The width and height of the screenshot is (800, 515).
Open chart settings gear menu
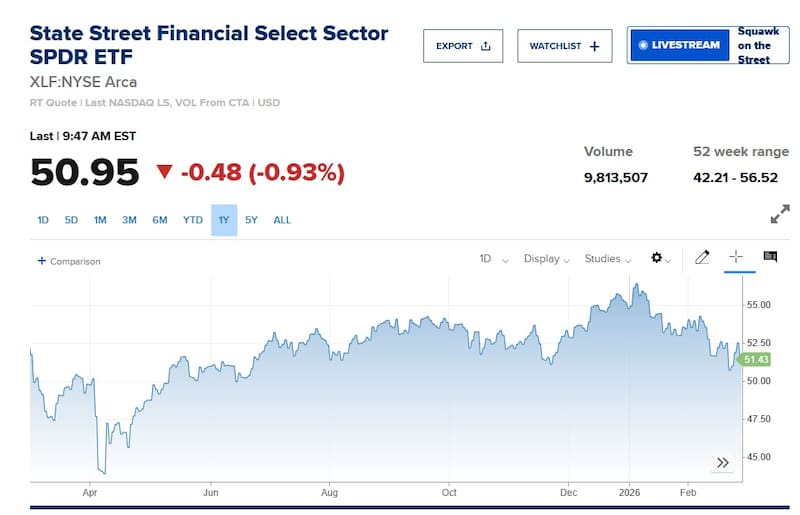(660, 258)
